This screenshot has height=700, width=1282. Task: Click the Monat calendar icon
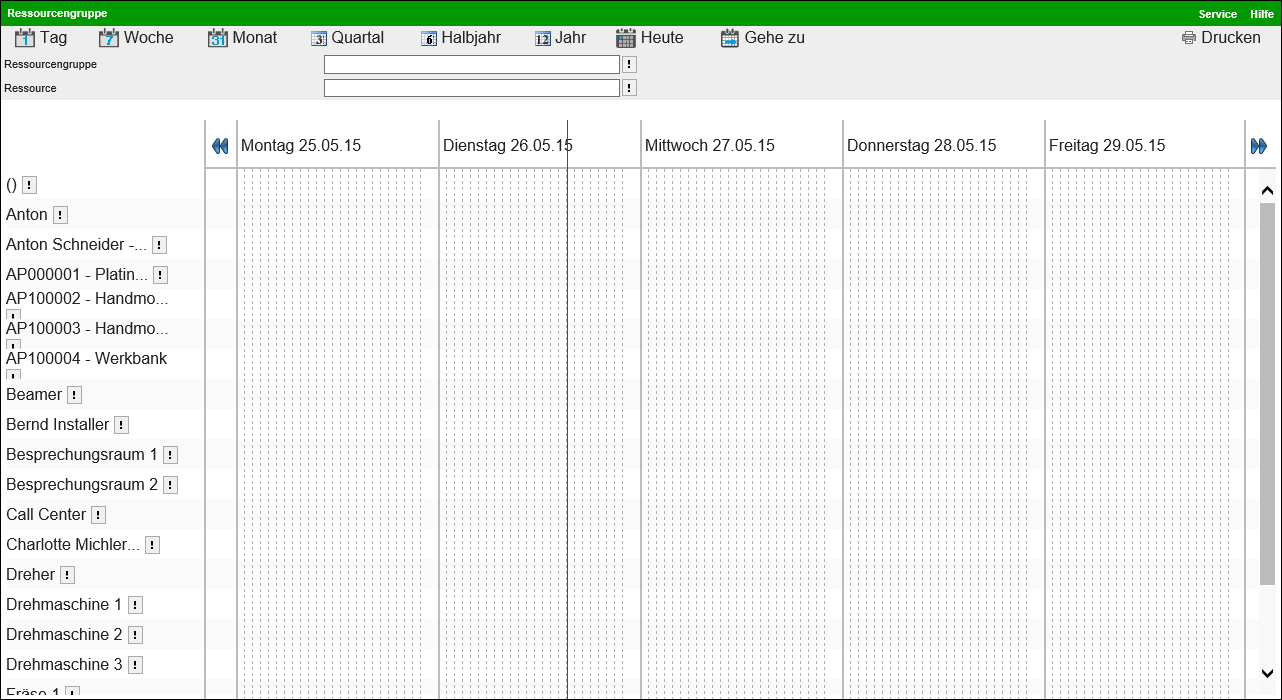click(218, 38)
